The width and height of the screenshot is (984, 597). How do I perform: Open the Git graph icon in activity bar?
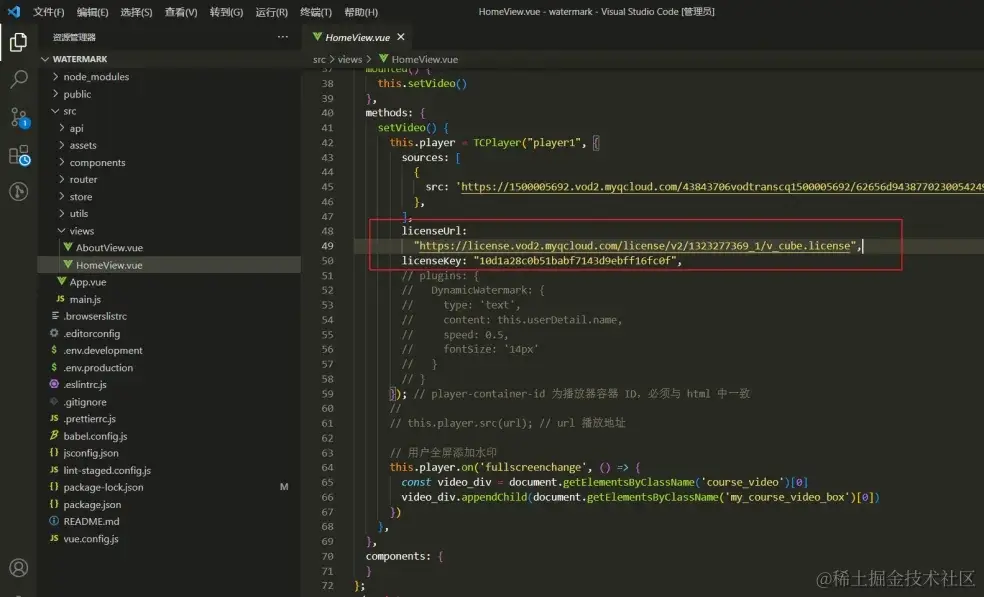pyautogui.click(x=18, y=191)
